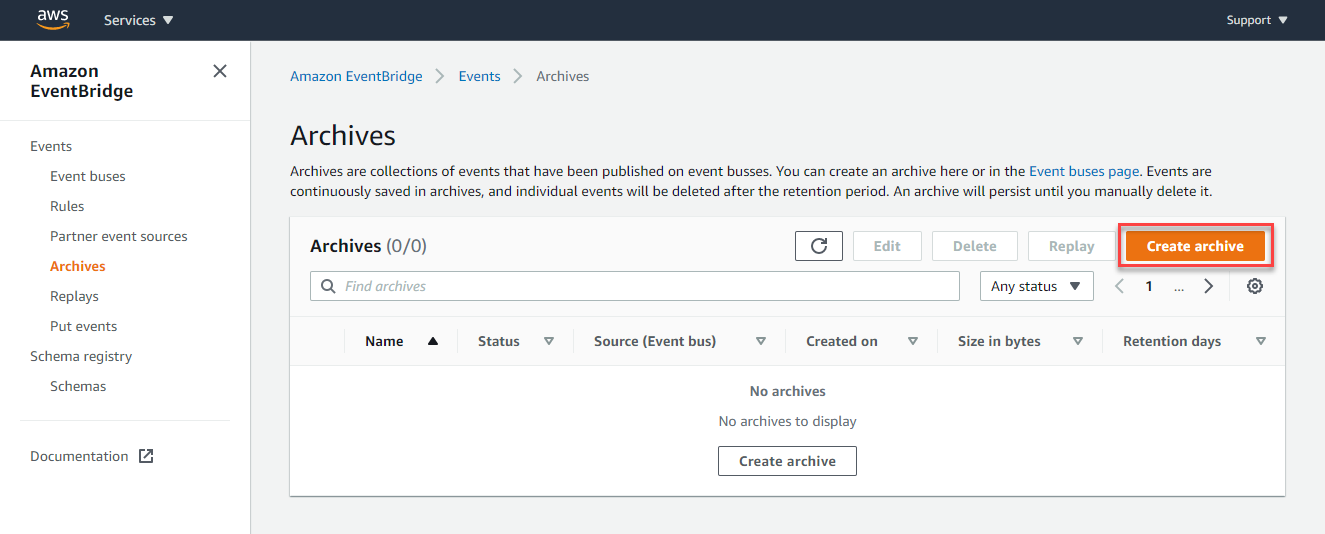Click the disabled Delete button

point(975,246)
